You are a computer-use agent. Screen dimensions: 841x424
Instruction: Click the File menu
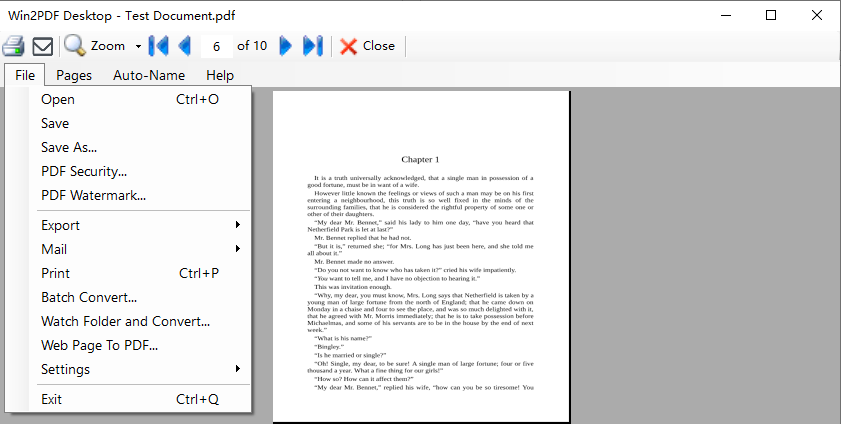pyautogui.click(x=25, y=75)
